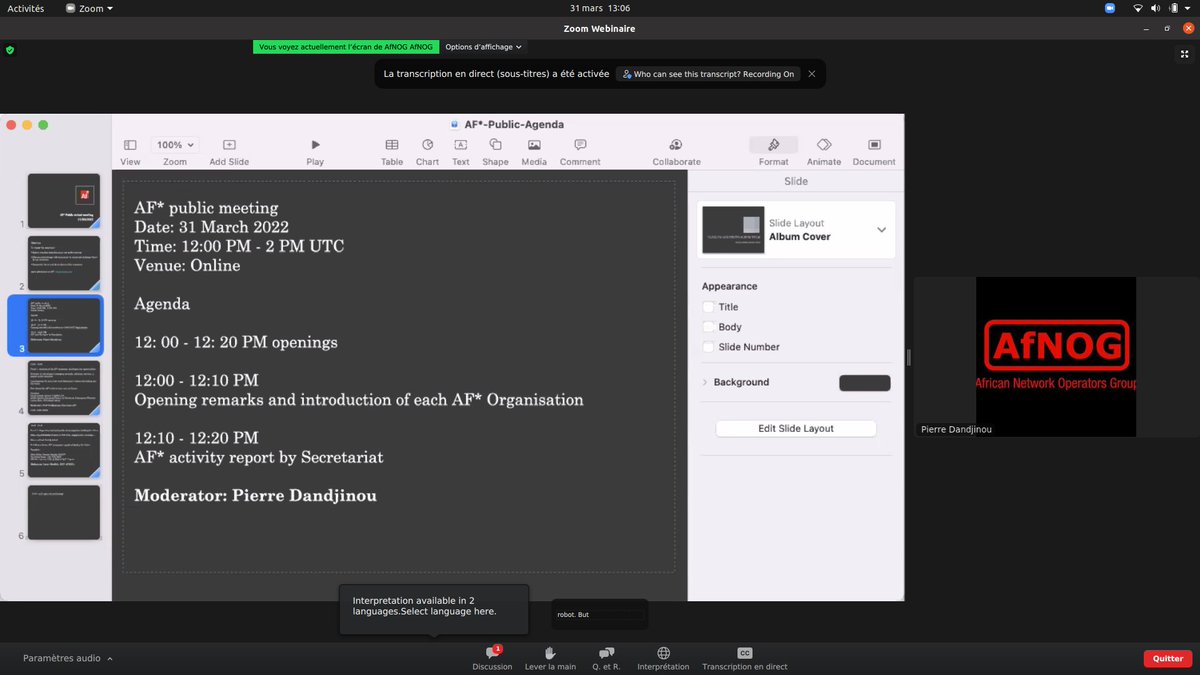Add a Comment from the toolbar
The height and width of the screenshot is (675, 1200).
580,145
